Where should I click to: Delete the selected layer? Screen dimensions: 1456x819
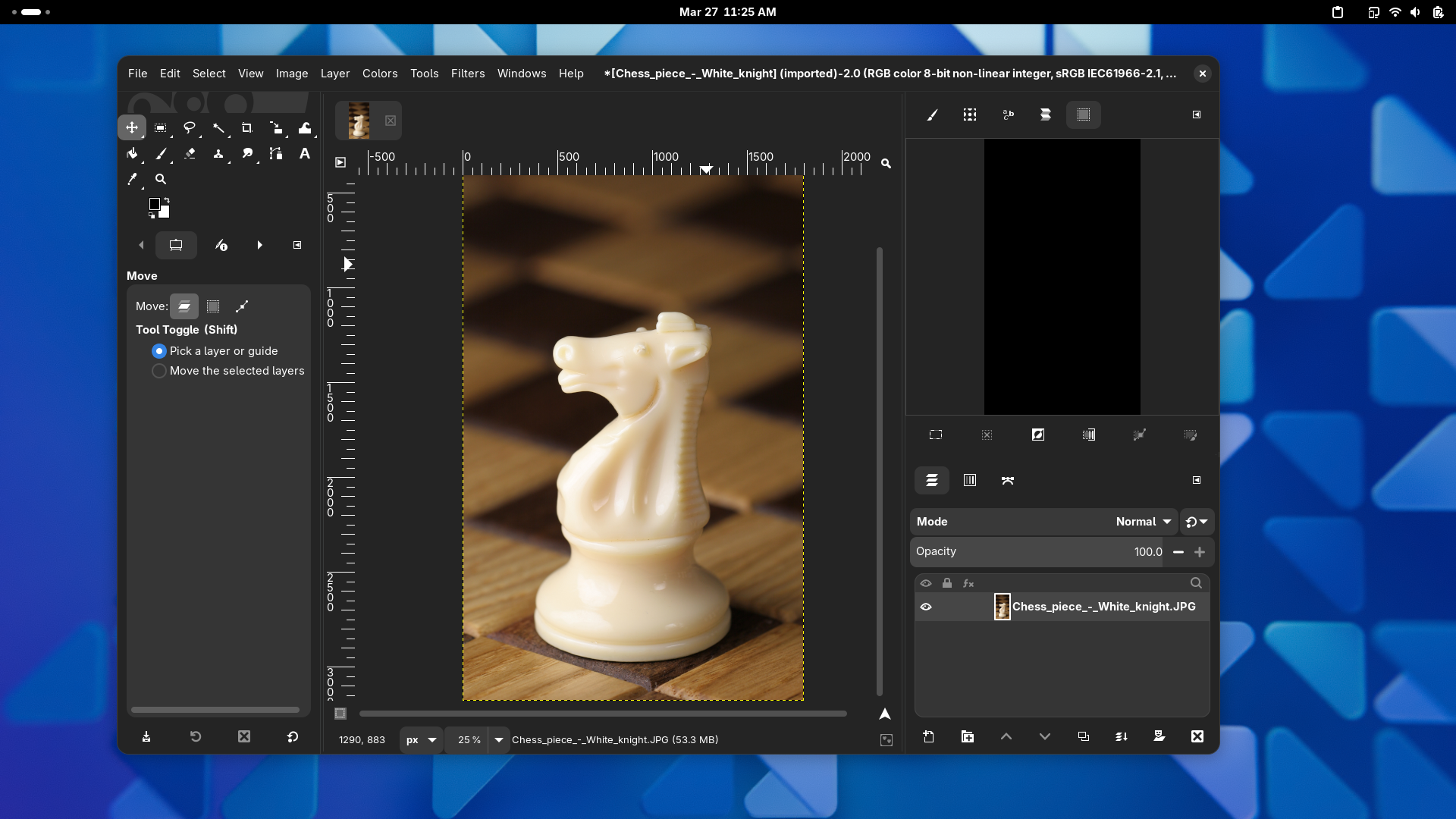(x=1197, y=736)
